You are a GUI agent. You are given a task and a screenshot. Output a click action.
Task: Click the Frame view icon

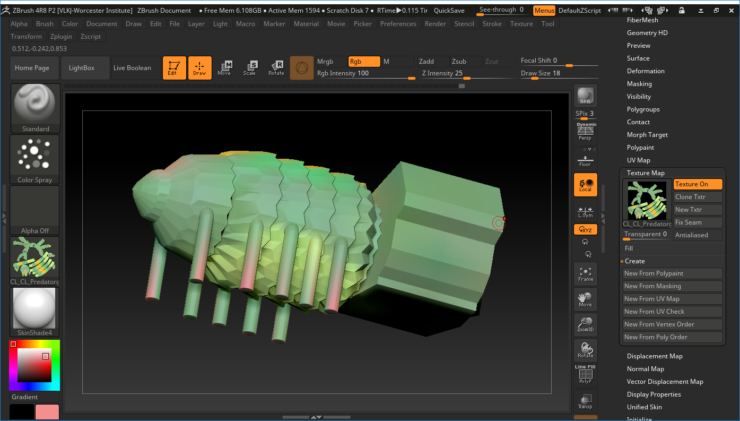[x=585, y=273]
